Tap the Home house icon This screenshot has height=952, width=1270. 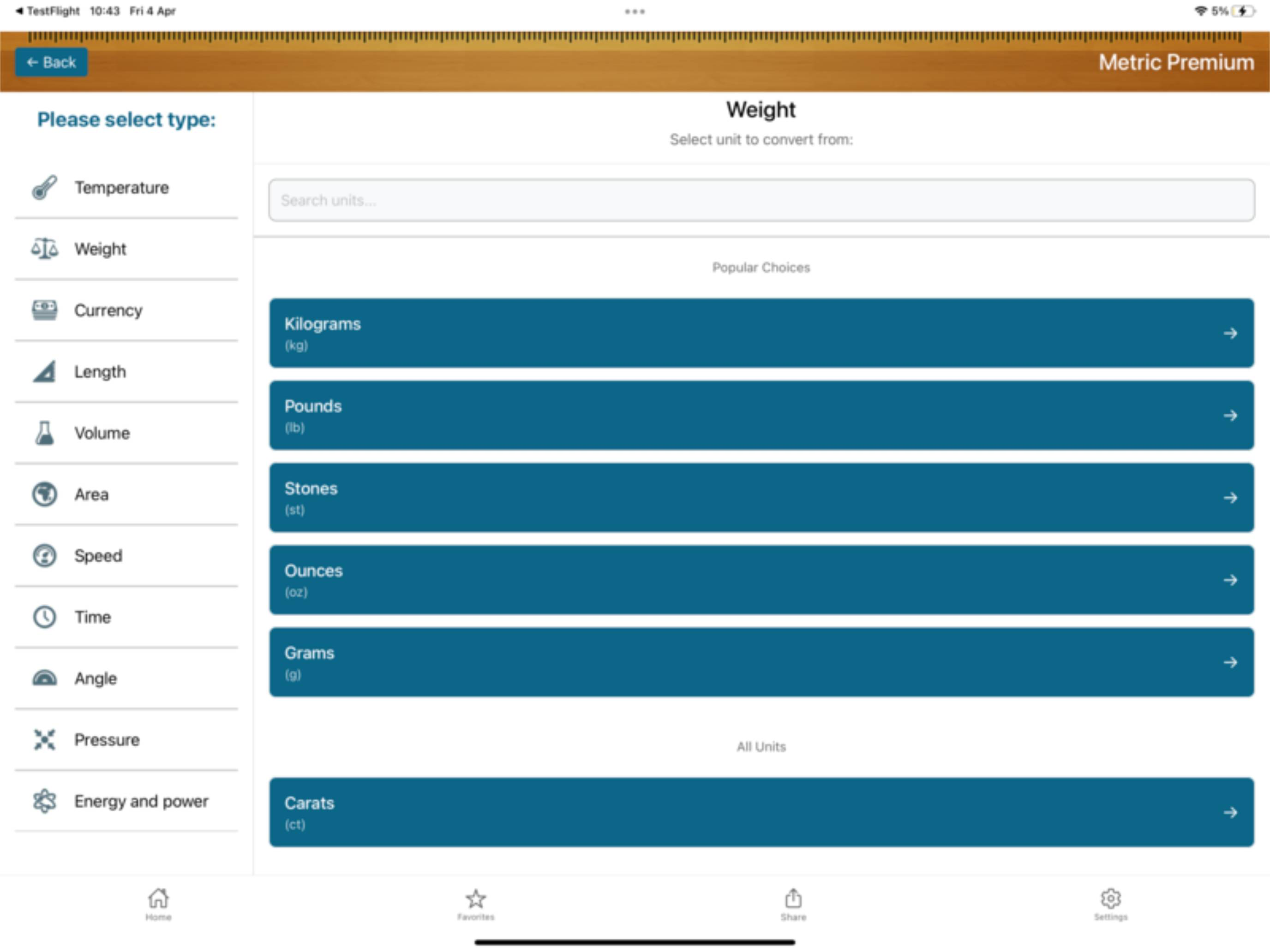point(158,898)
